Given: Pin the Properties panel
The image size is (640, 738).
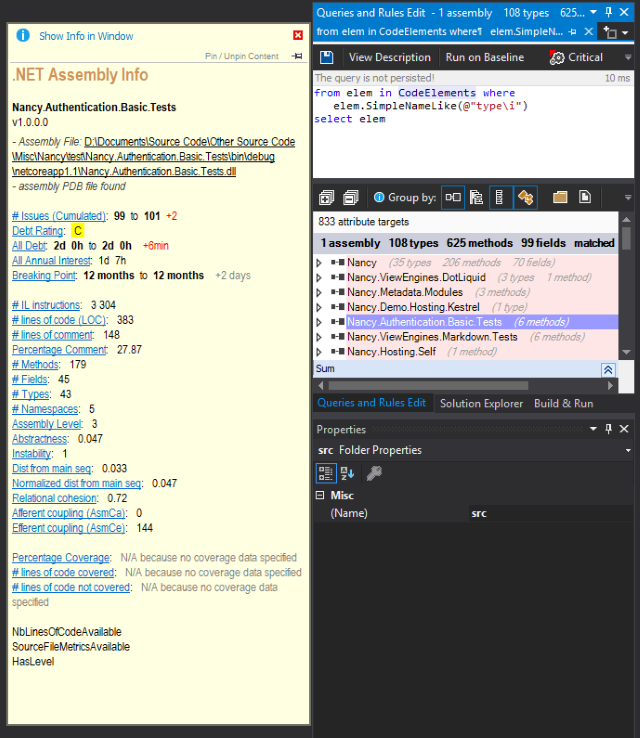Looking at the screenshot, I should click(x=608, y=429).
